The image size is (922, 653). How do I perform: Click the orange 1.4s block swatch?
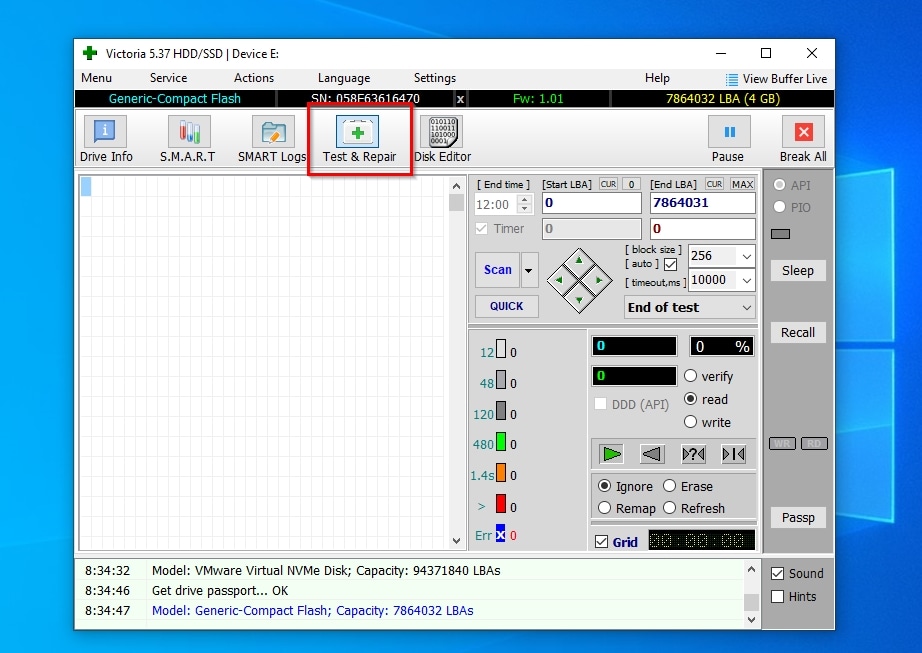tap(501, 473)
